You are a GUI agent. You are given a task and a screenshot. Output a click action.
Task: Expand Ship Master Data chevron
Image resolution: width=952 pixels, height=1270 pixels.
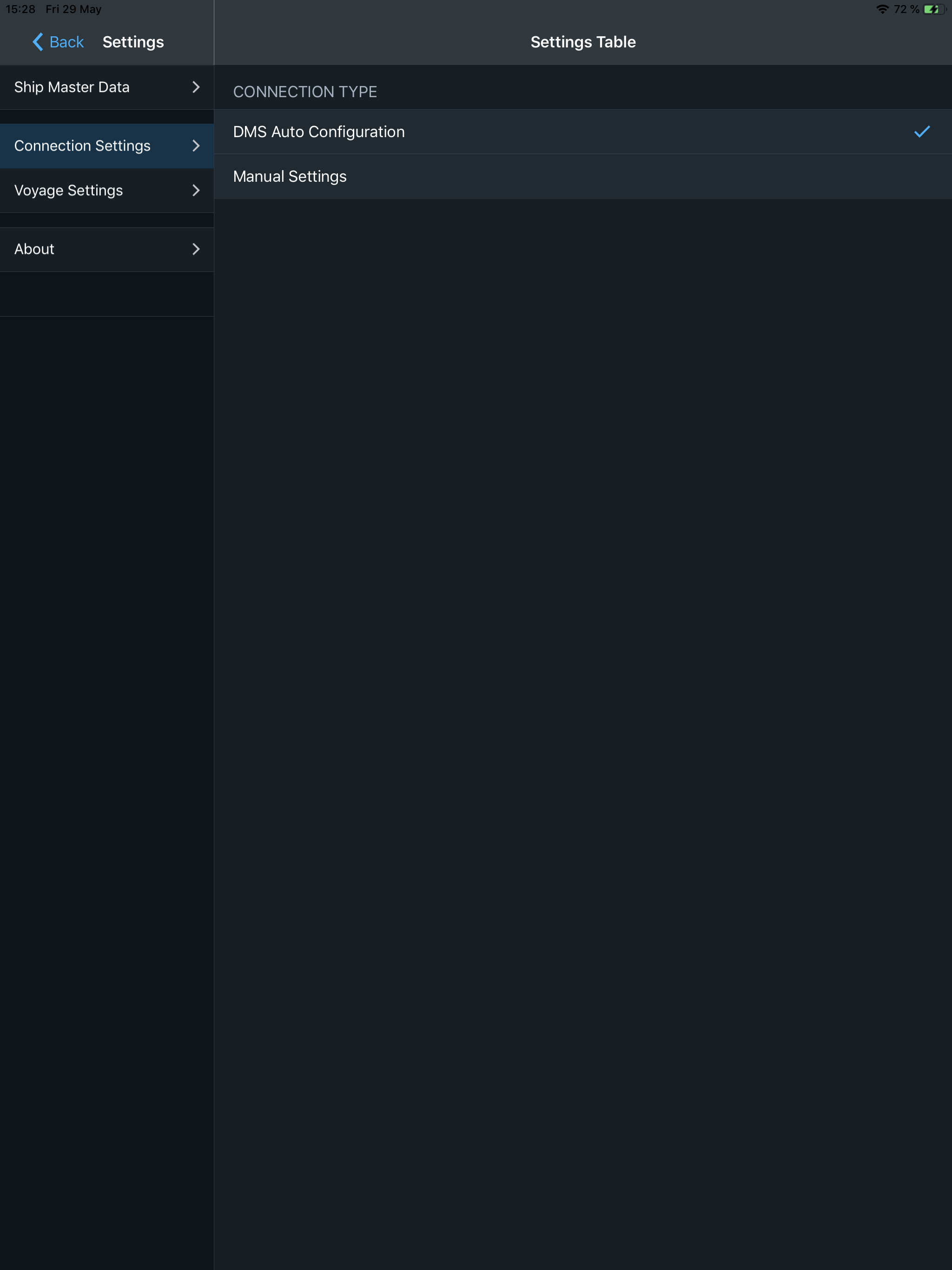[x=196, y=87]
